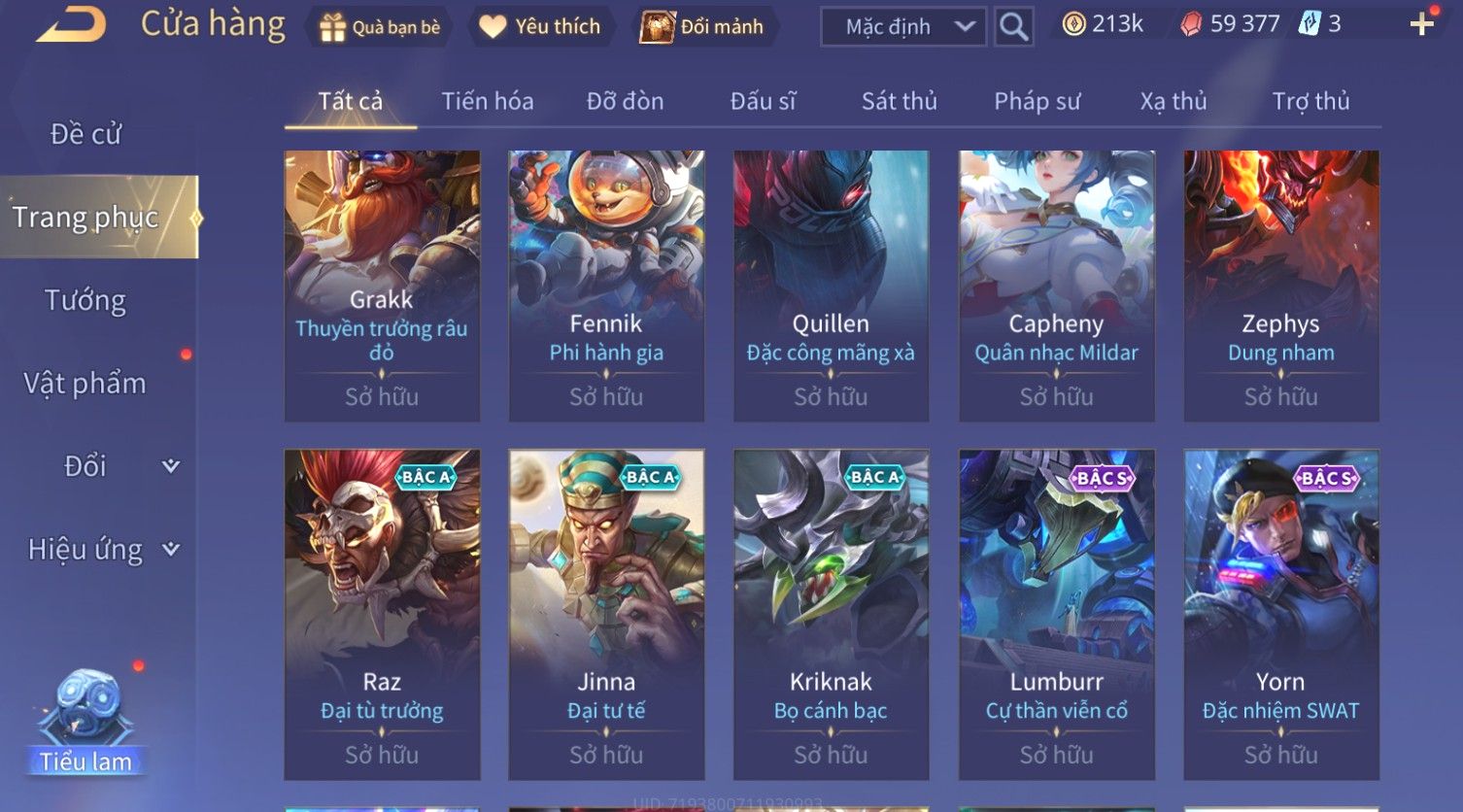This screenshot has height=812, width=1463.
Task: Open Quà bạn bè gift icon
Action: click(332, 27)
